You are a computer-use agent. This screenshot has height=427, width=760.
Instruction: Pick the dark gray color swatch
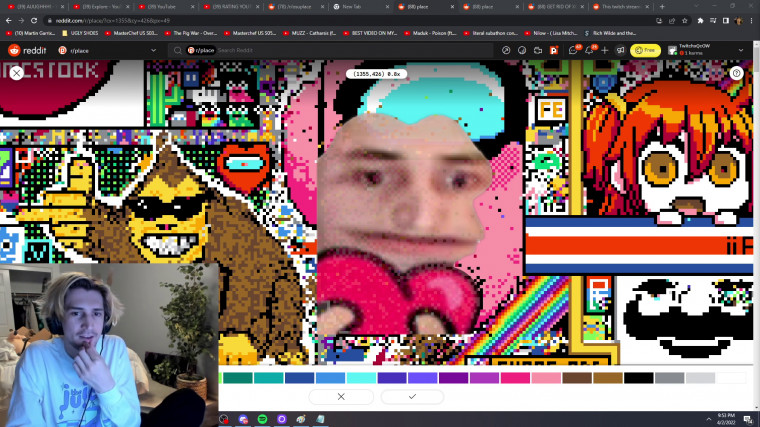point(669,378)
